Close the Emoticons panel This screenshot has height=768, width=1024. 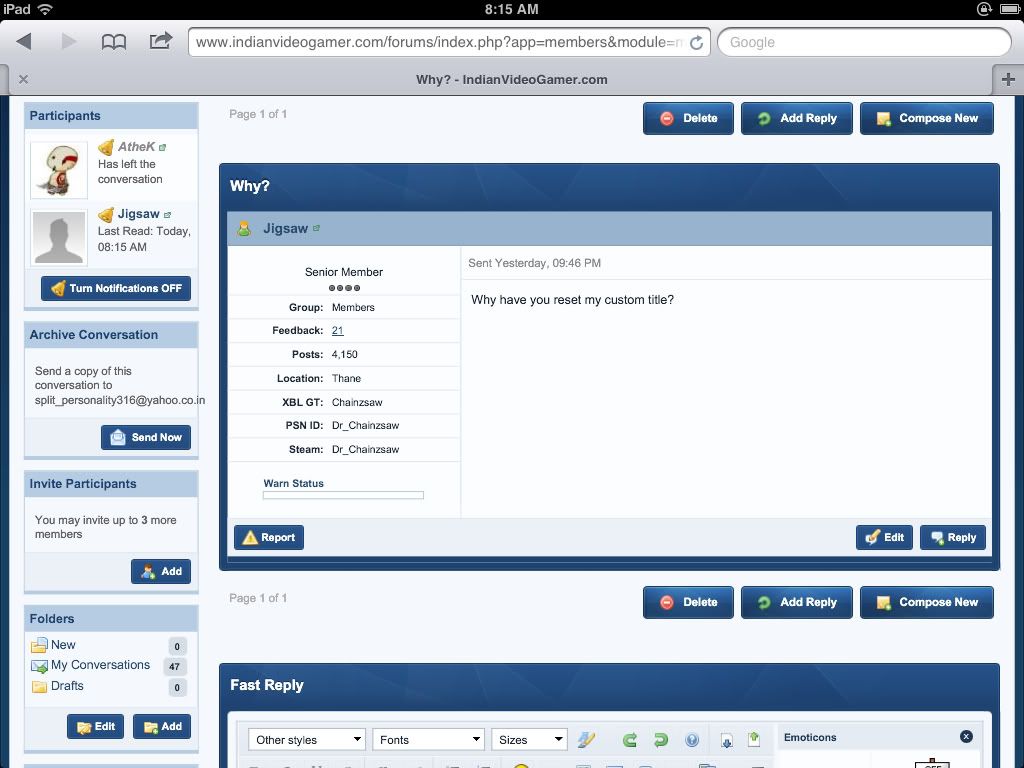966,737
